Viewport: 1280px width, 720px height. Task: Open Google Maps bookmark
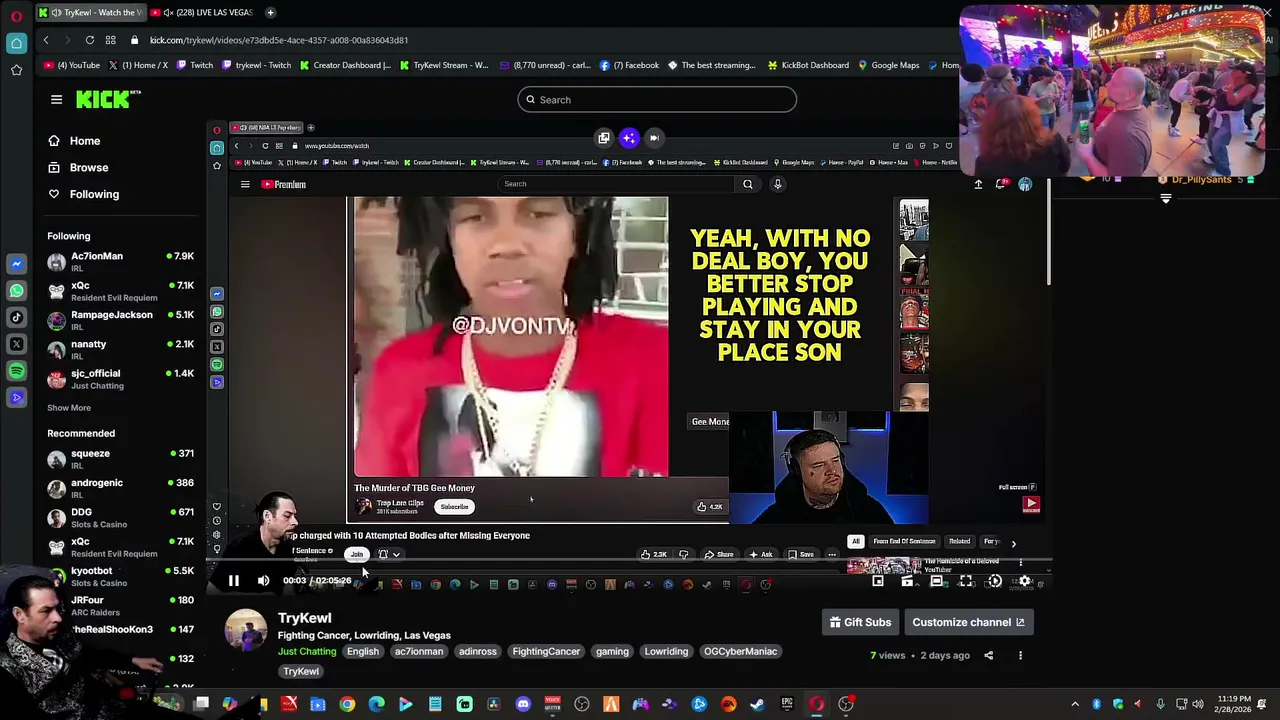point(888,65)
